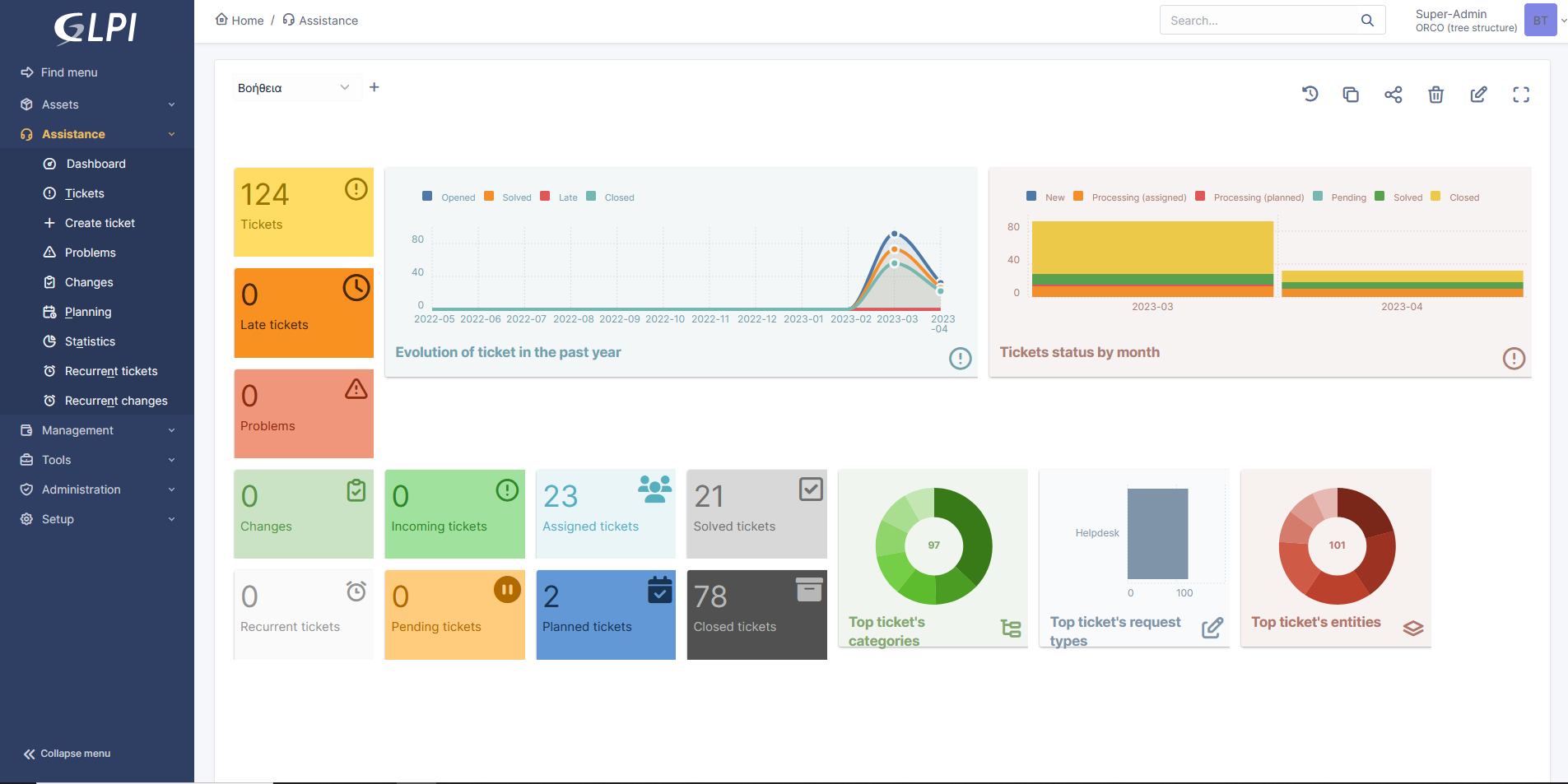Select Statistics from Assistance menu
The height and width of the screenshot is (784, 1568).
pos(90,341)
